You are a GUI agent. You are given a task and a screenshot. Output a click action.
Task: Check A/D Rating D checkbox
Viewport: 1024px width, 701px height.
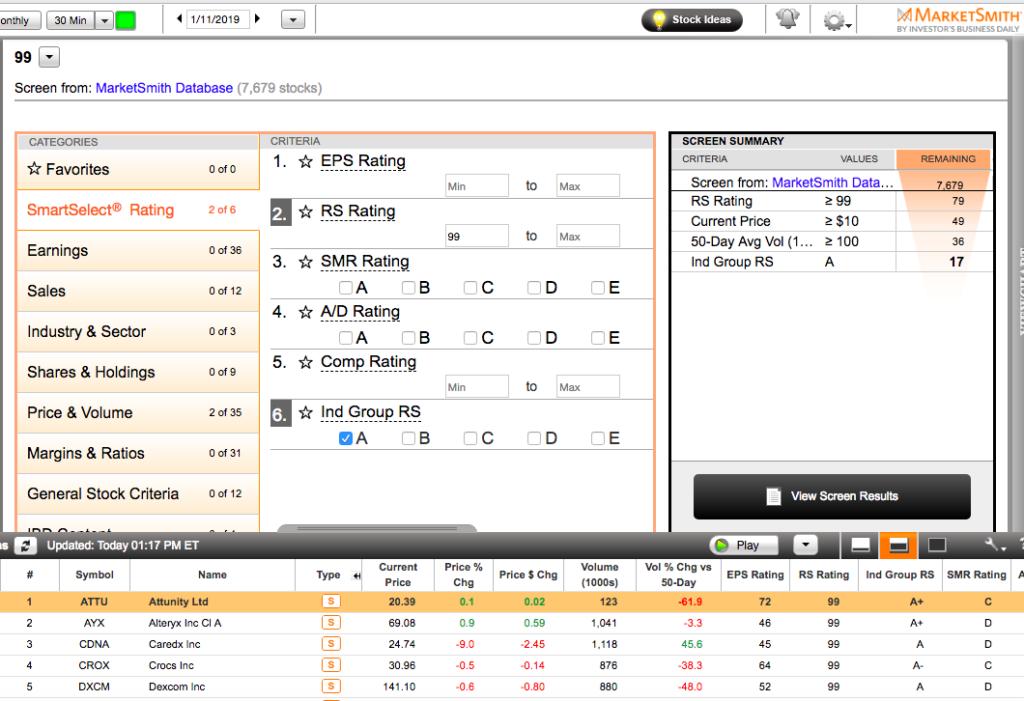click(x=534, y=338)
